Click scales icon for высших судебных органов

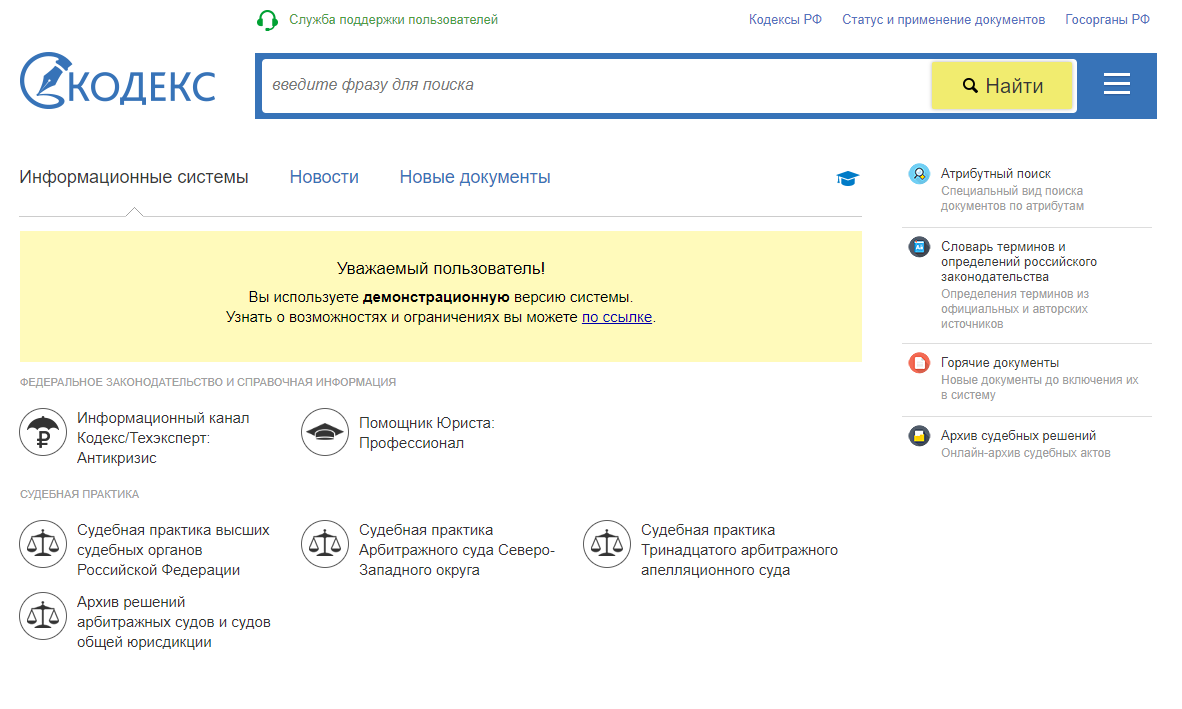coord(43,544)
